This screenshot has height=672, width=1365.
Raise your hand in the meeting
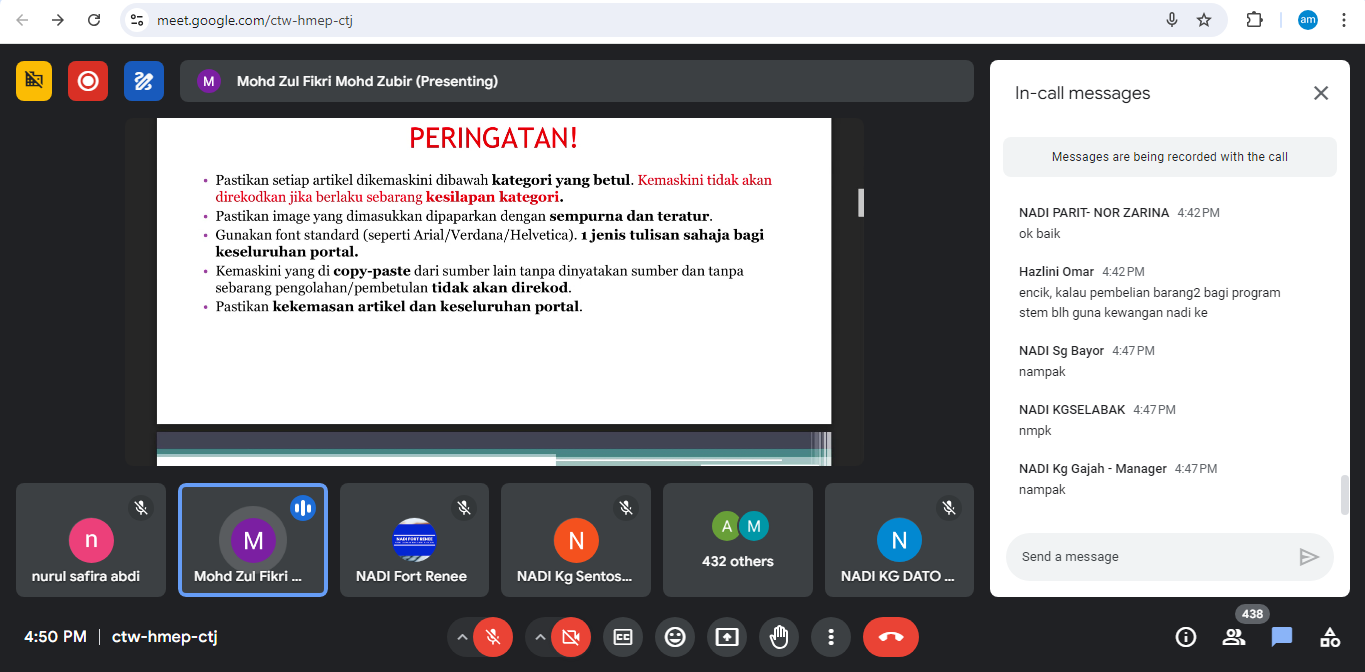[x=779, y=637]
